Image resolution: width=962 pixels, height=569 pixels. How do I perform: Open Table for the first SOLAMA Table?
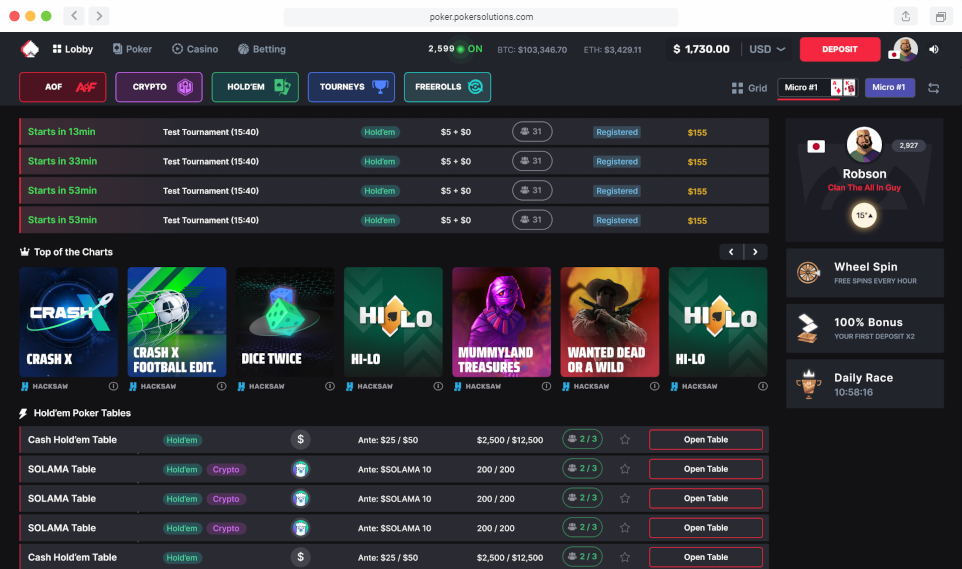[x=705, y=469]
